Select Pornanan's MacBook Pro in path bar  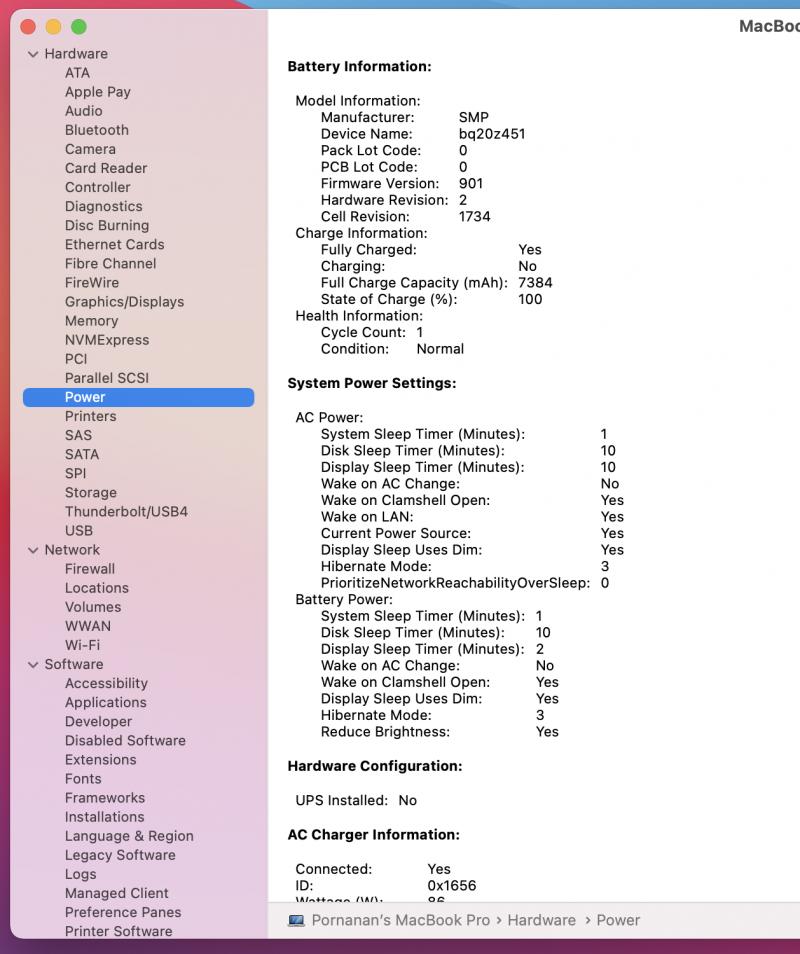click(401, 920)
